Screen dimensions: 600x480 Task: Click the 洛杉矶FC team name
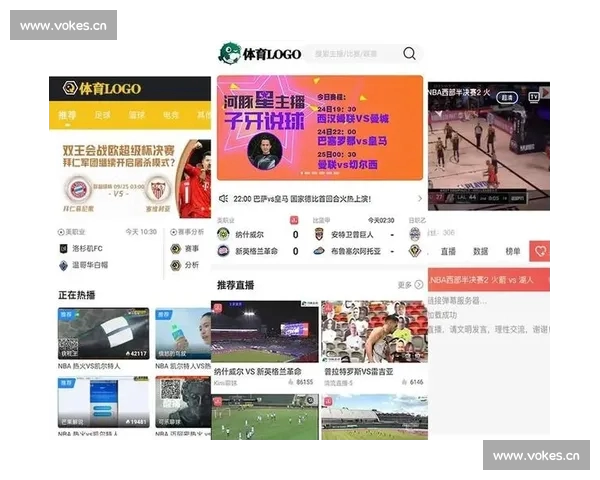(87, 248)
